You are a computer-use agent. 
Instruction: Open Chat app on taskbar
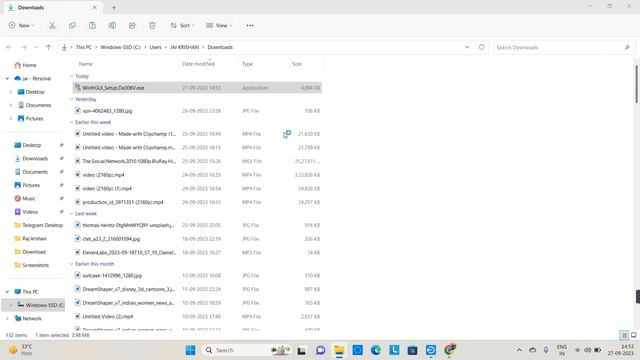click(x=320, y=350)
